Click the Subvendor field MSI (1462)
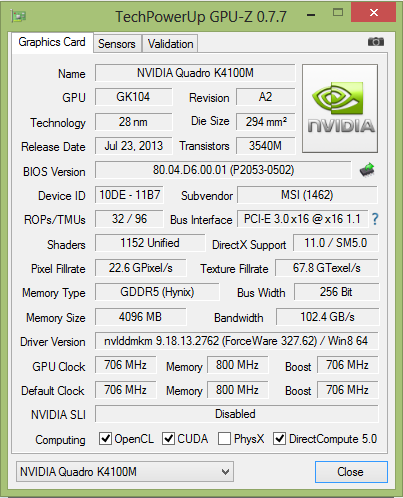Screen dimensions: 403x498 307,195
